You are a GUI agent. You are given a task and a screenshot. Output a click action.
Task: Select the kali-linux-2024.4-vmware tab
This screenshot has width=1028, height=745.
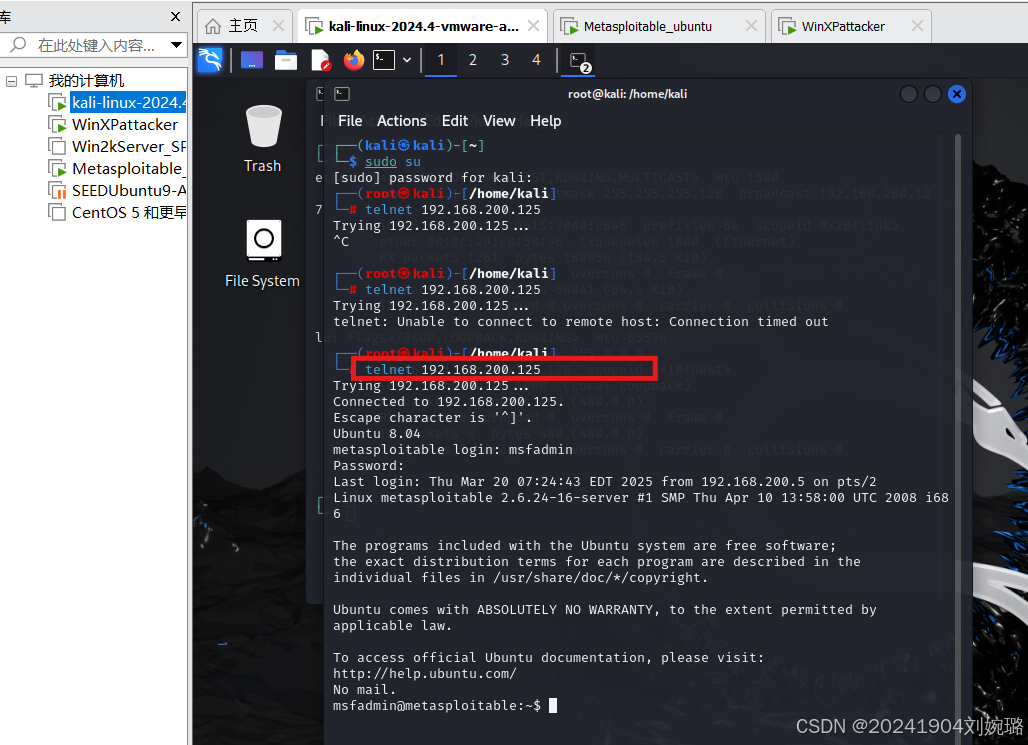point(422,26)
